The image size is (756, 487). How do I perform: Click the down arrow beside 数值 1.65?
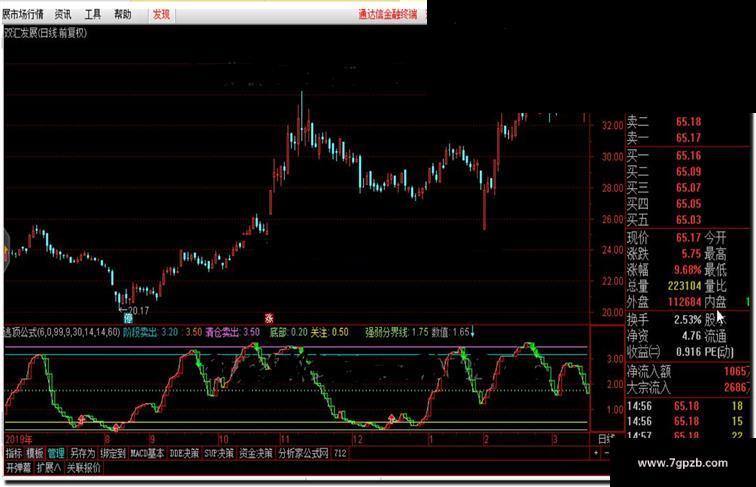[x=472, y=331]
